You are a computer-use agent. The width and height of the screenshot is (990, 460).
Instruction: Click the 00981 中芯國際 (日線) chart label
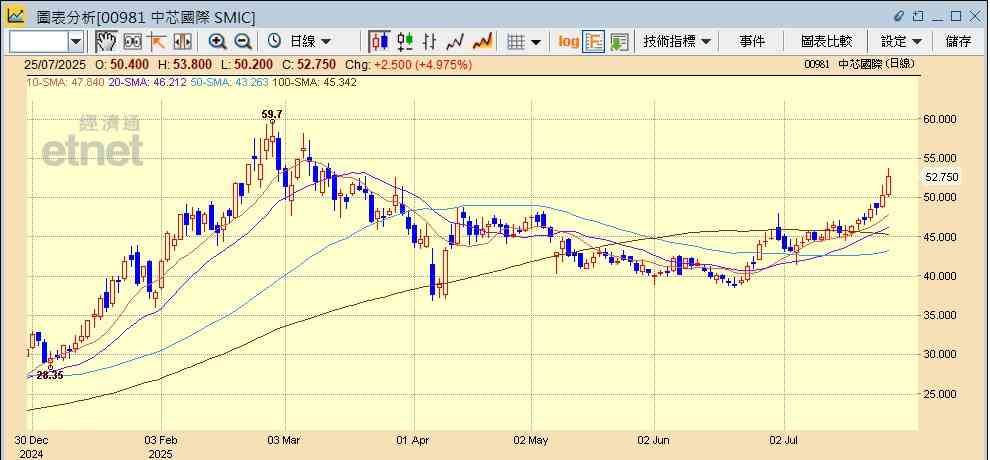pos(859,64)
